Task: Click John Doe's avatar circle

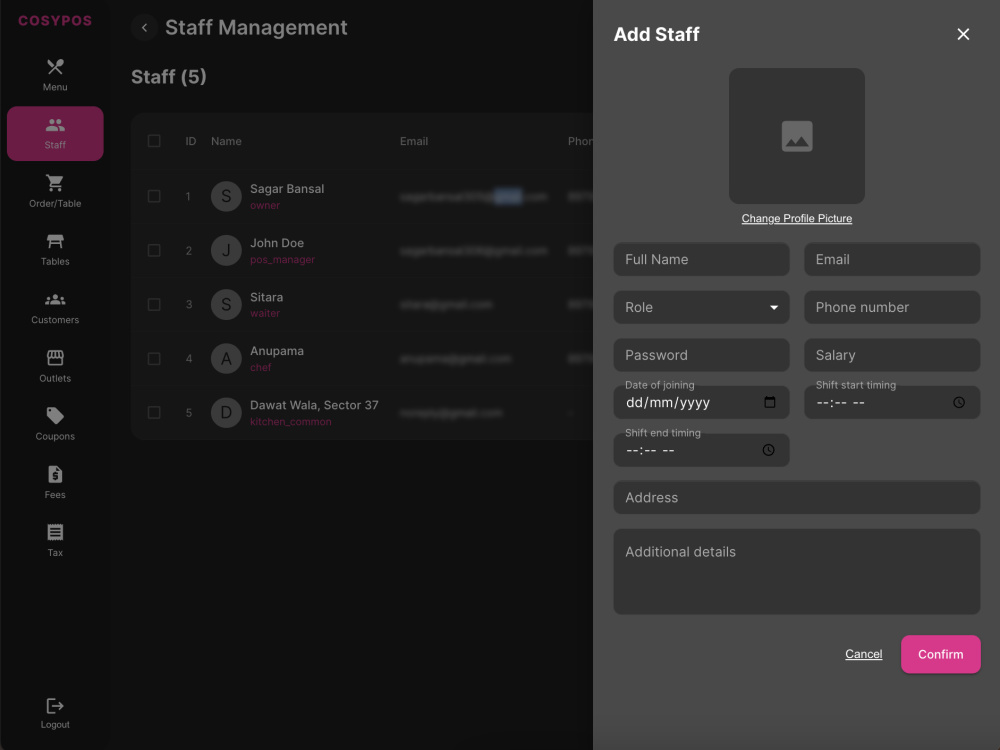Action: (226, 251)
